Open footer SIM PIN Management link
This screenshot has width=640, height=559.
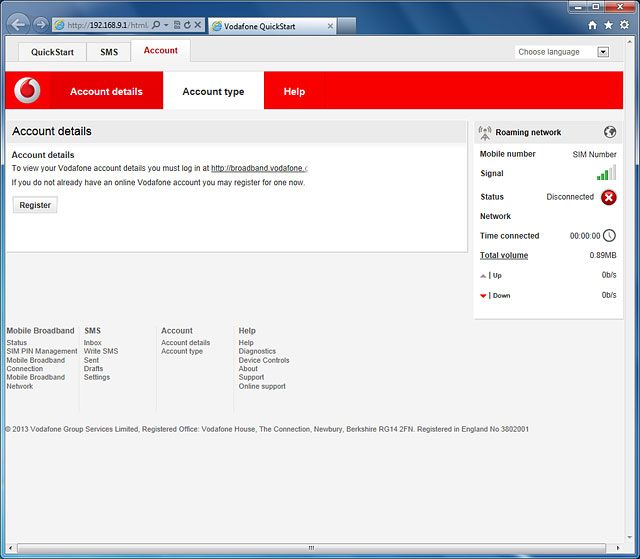42,351
